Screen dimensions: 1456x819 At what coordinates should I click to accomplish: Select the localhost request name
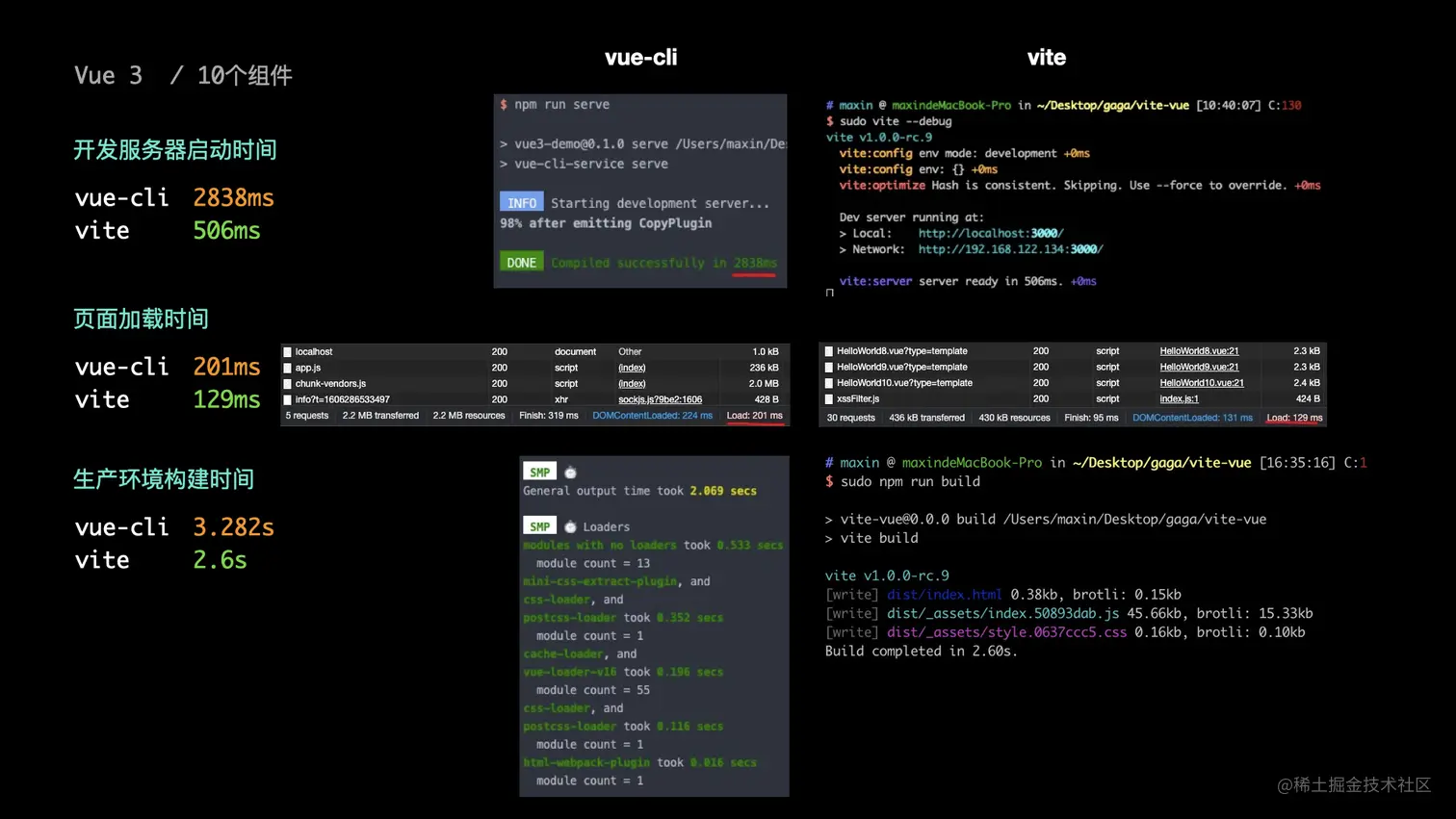coord(314,352)
